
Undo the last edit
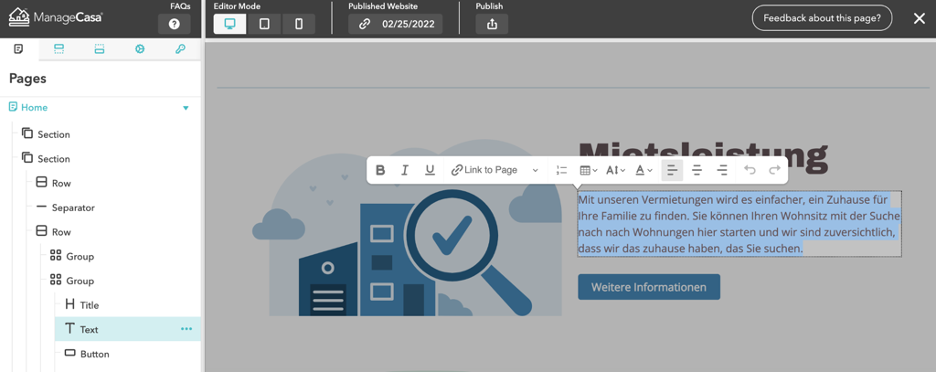click(x=750, y=170)
